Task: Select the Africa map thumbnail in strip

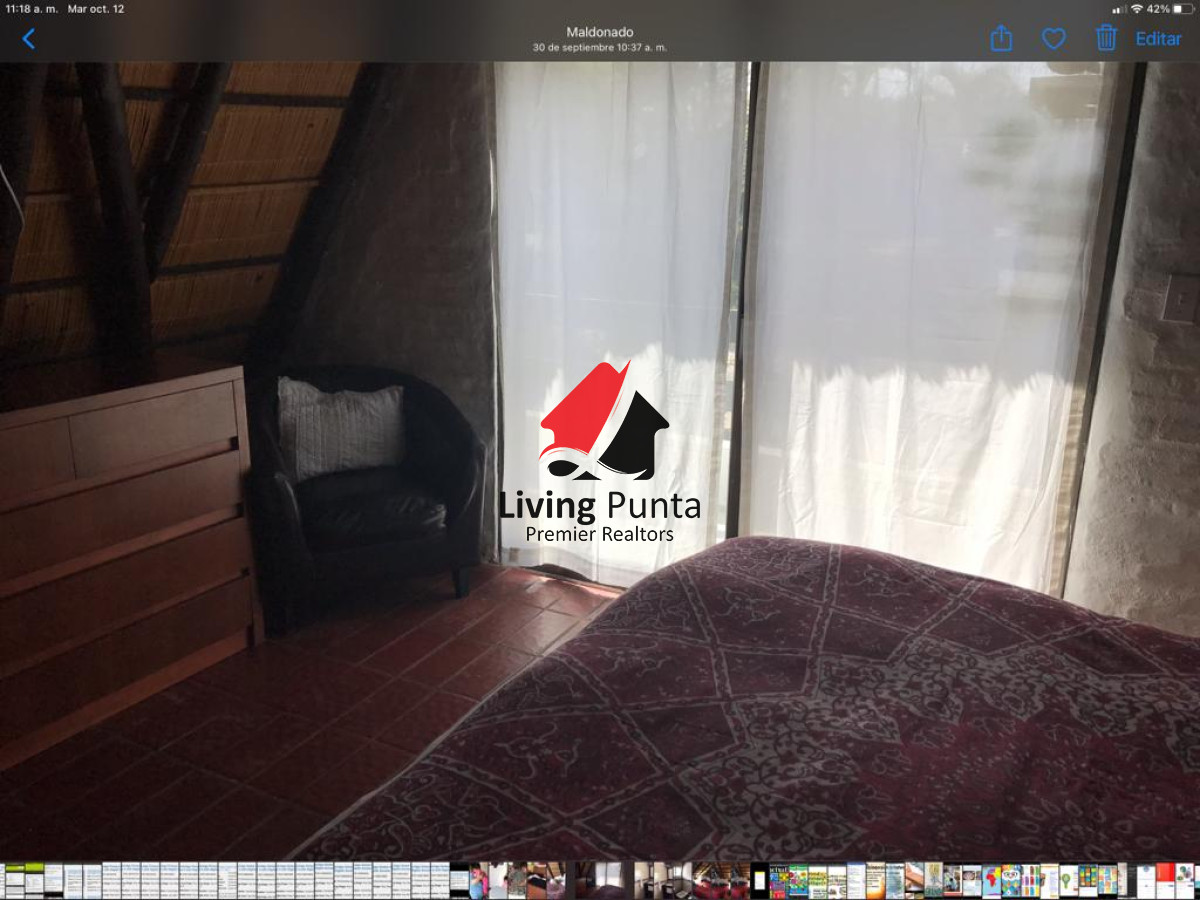Action: [992, 880]
